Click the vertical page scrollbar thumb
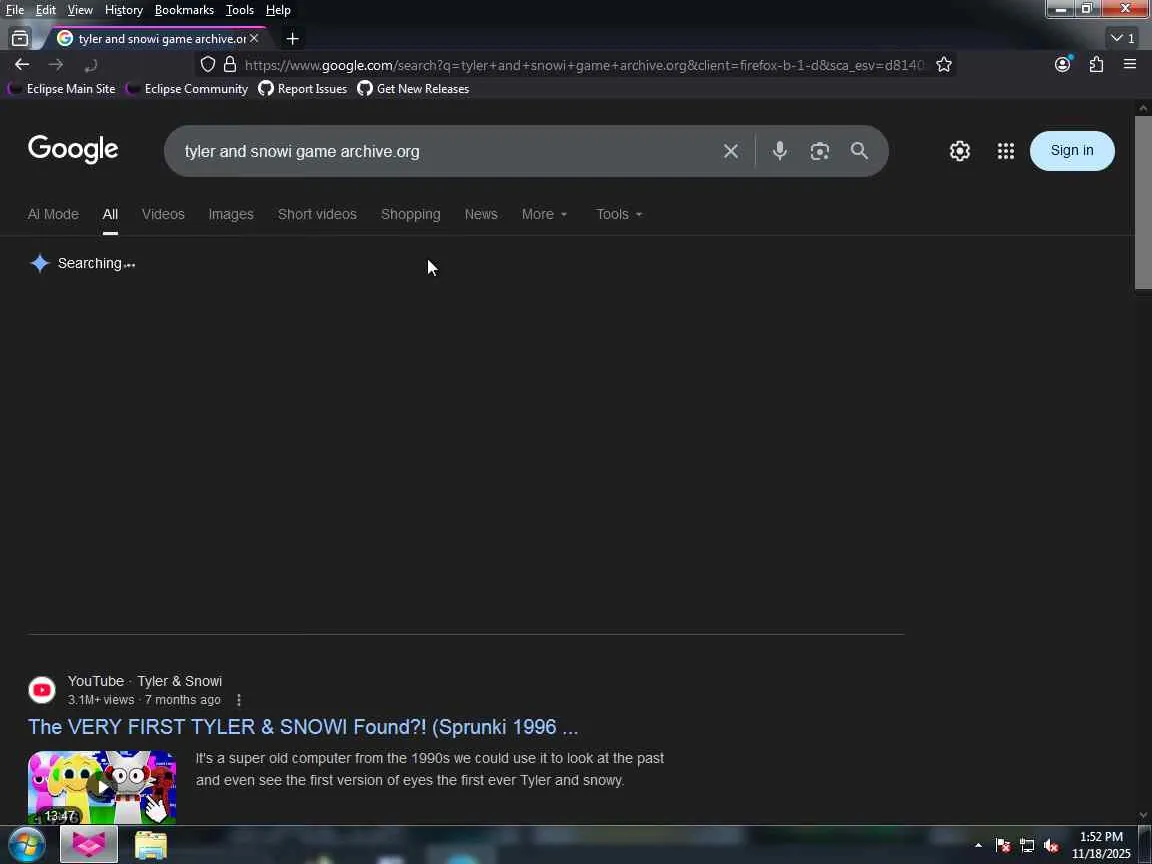 [x=1143, y=202]
